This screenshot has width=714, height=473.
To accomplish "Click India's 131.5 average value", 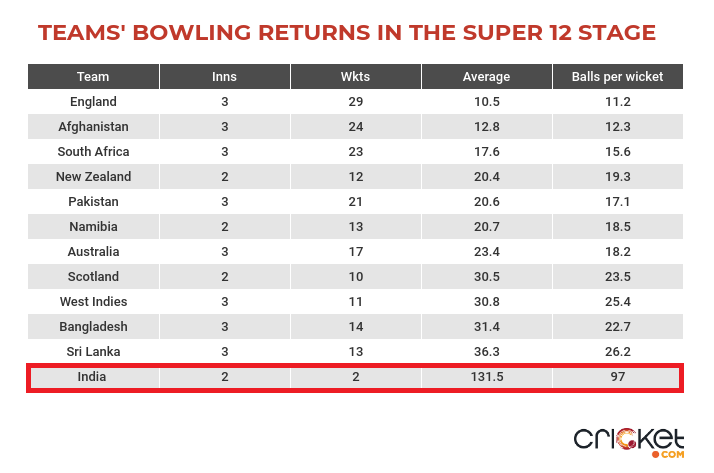I will 487,377.
